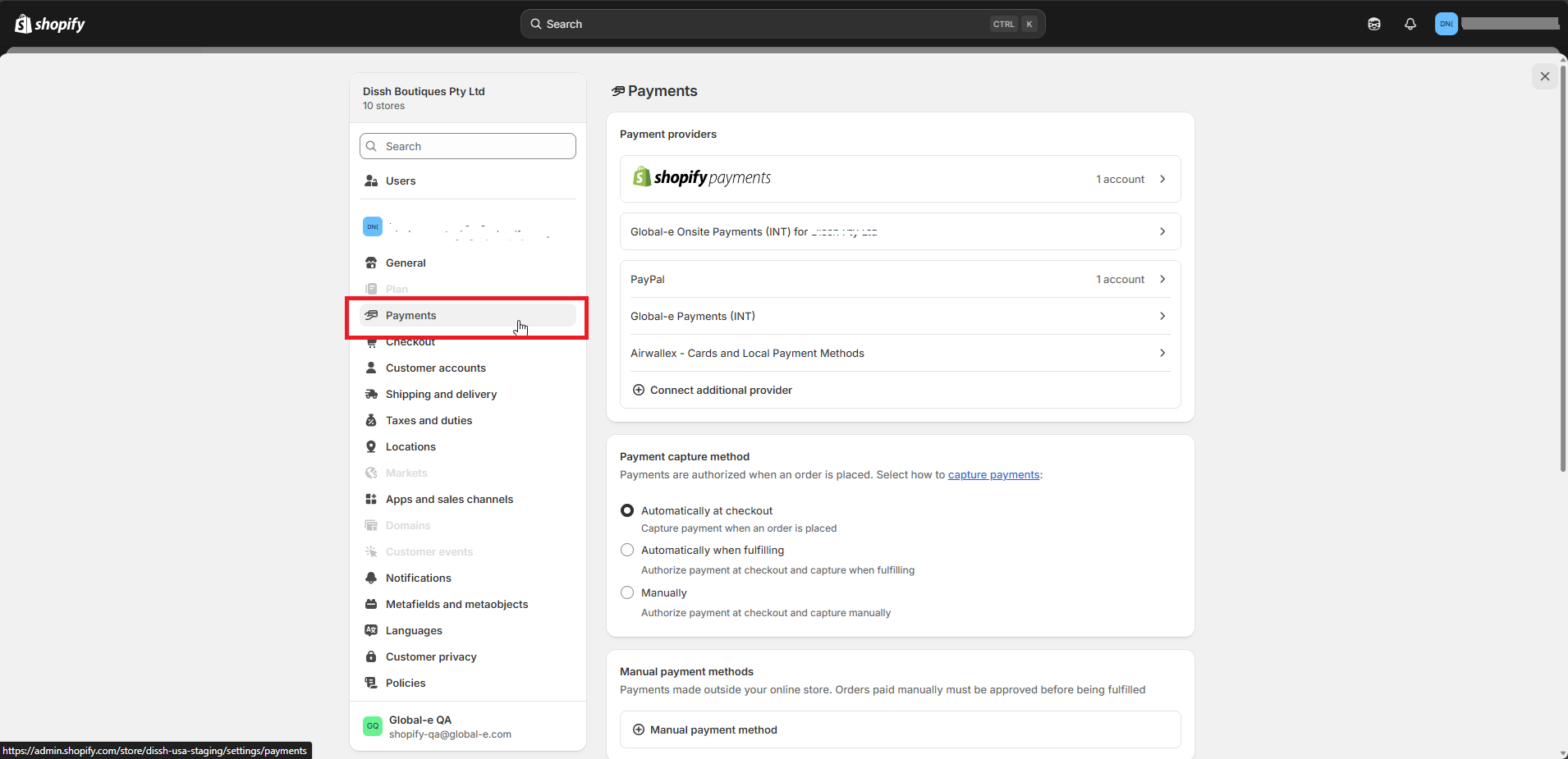Screen dimensions: 1568x759
Task: Click the top Search bar
Action: click(782, 24)
